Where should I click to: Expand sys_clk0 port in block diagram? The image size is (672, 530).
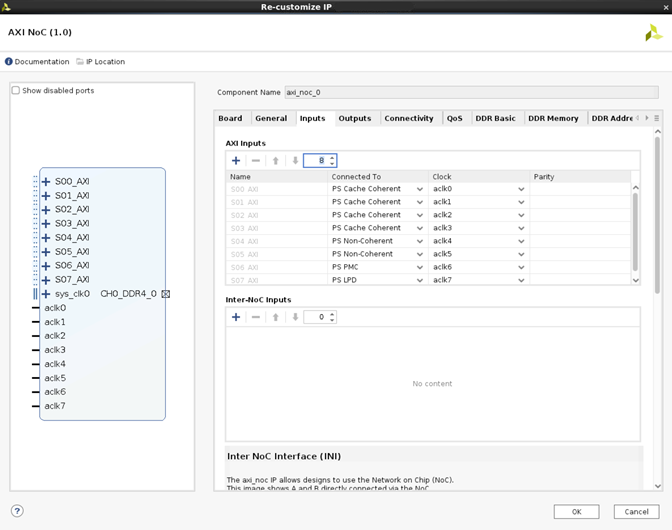point(46,294)
